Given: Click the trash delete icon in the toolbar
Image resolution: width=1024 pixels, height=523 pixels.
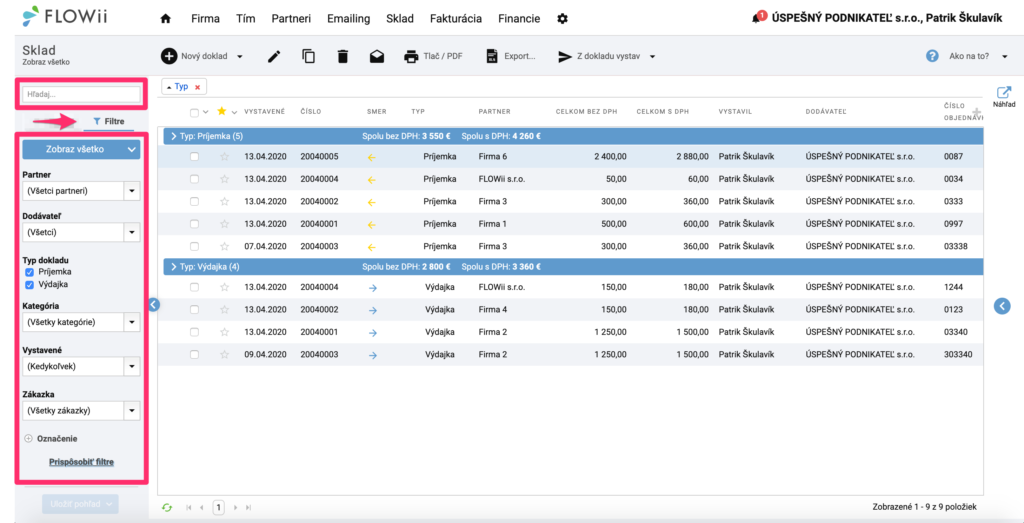Looking at the screenshot, I should tap(342, 56).
